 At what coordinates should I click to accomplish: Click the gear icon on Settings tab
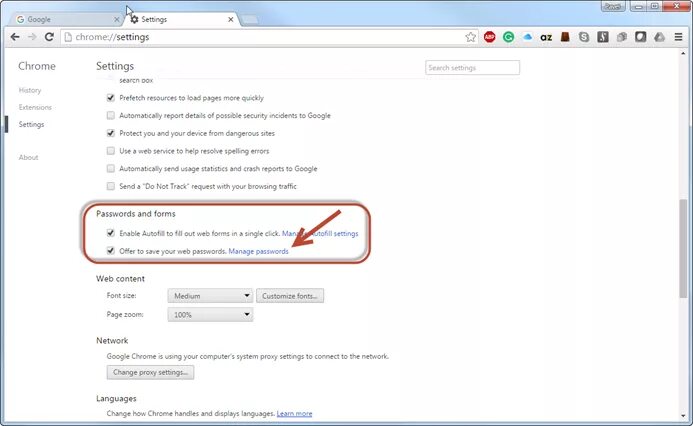click(x=134, y=19)
